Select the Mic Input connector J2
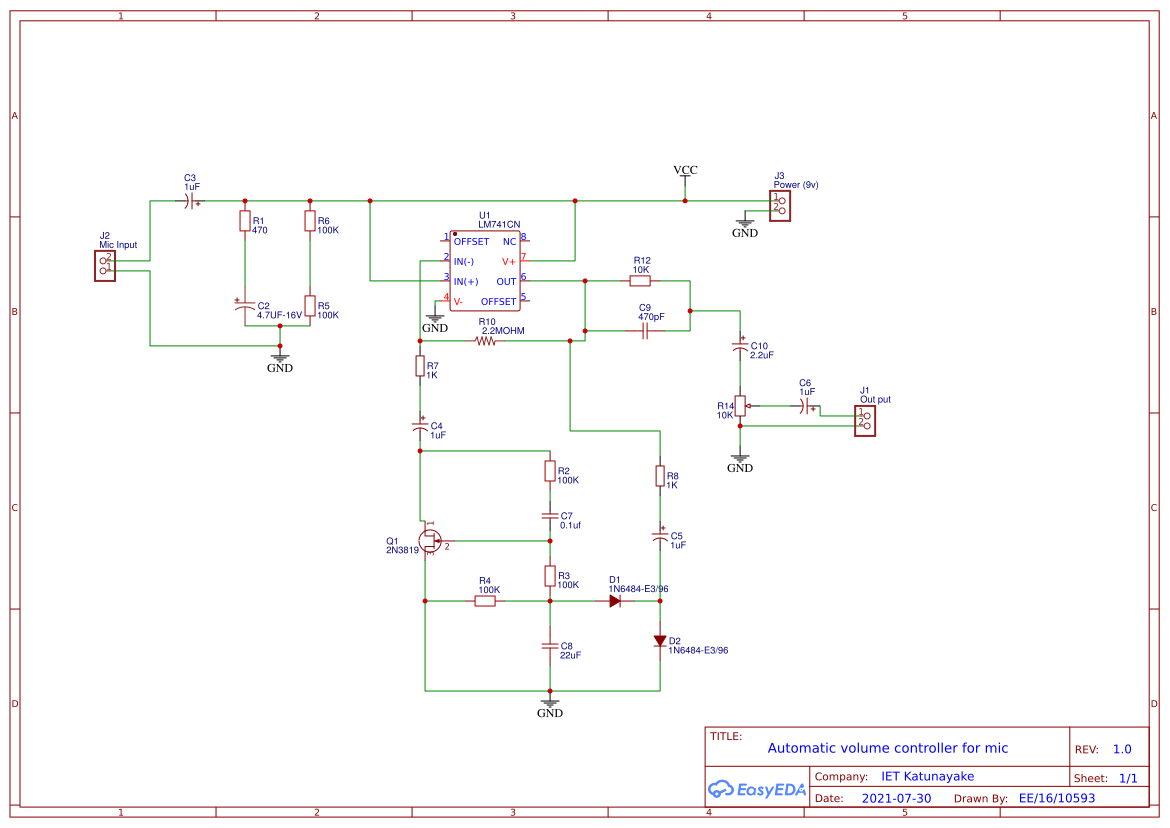Image resolution: width=1170 pixels, height=828 pixels. (x=104, y=264)
